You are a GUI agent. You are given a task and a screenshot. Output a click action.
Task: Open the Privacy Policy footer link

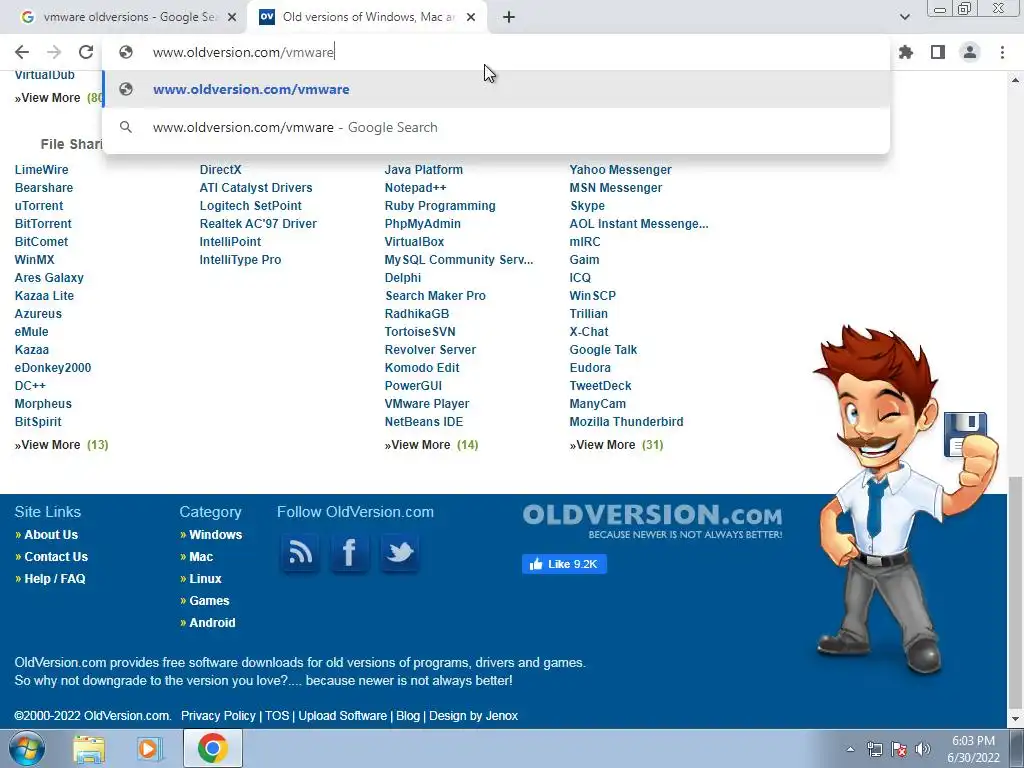(x=218, y=716)
